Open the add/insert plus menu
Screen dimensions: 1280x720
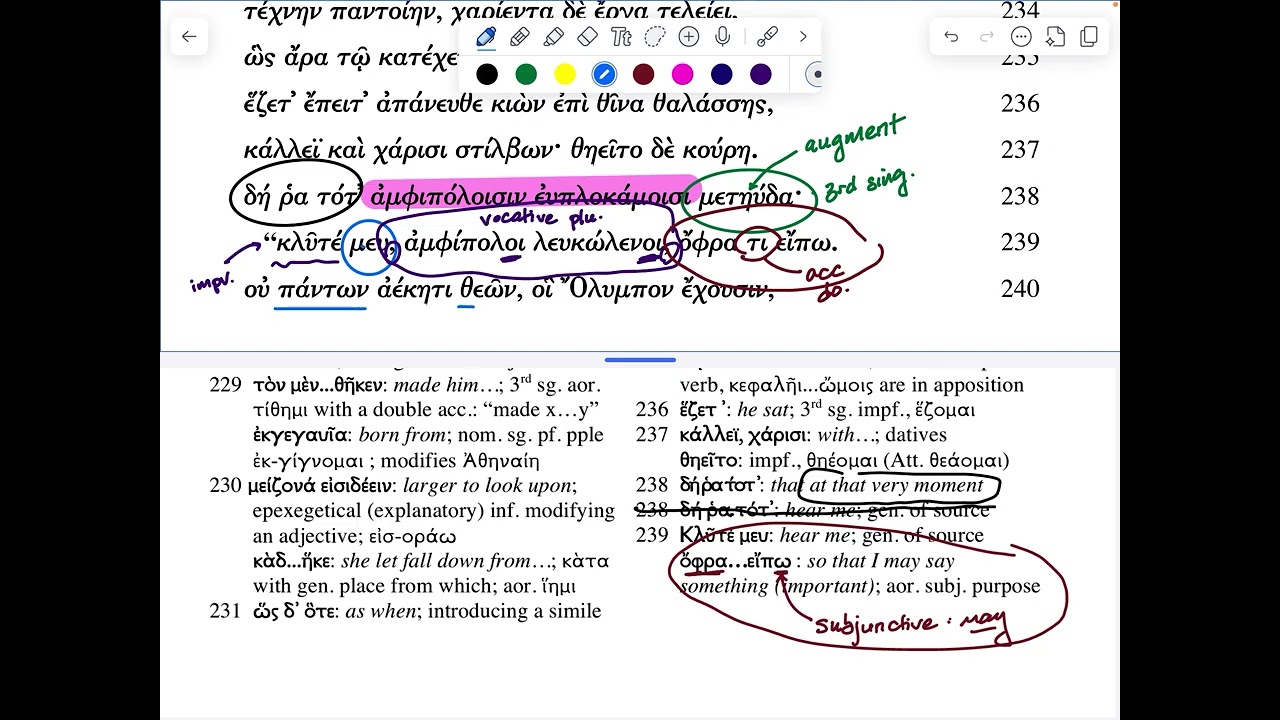689,37
